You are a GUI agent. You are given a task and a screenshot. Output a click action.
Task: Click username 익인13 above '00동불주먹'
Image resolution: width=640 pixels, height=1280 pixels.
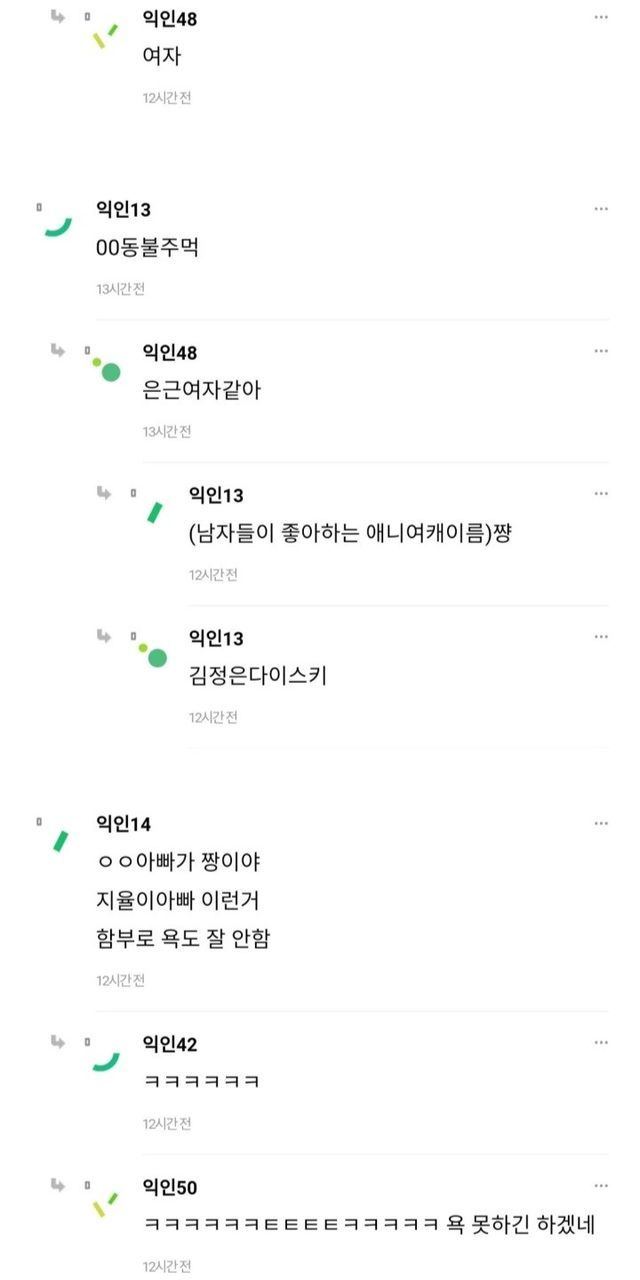(123, 210)
